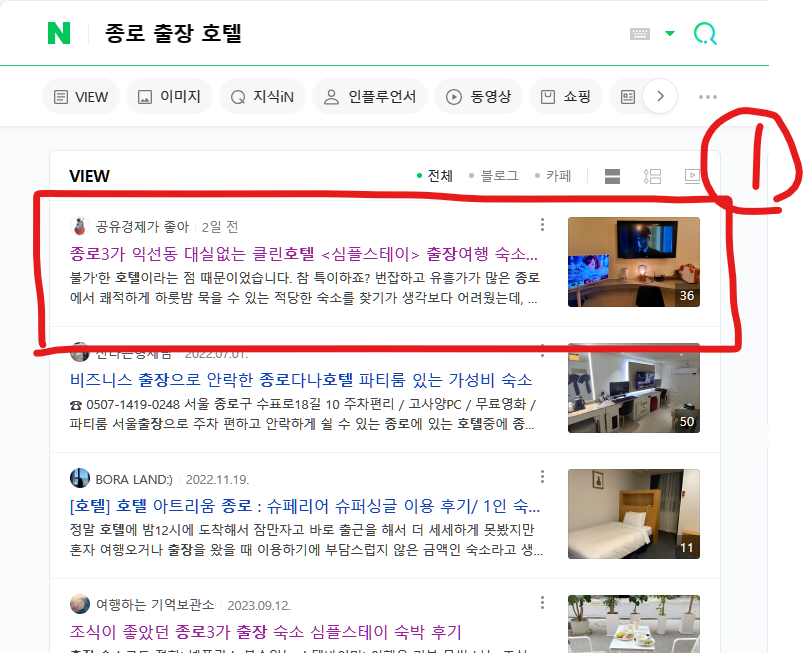Select the VIEW tab
The height and width of the screenshot is (653, 805).
pyautogui.click(x=81, y=97)
